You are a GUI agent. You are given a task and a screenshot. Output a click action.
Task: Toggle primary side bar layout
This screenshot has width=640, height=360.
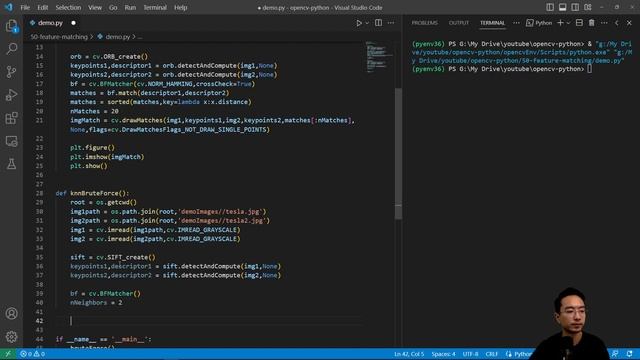550,7
